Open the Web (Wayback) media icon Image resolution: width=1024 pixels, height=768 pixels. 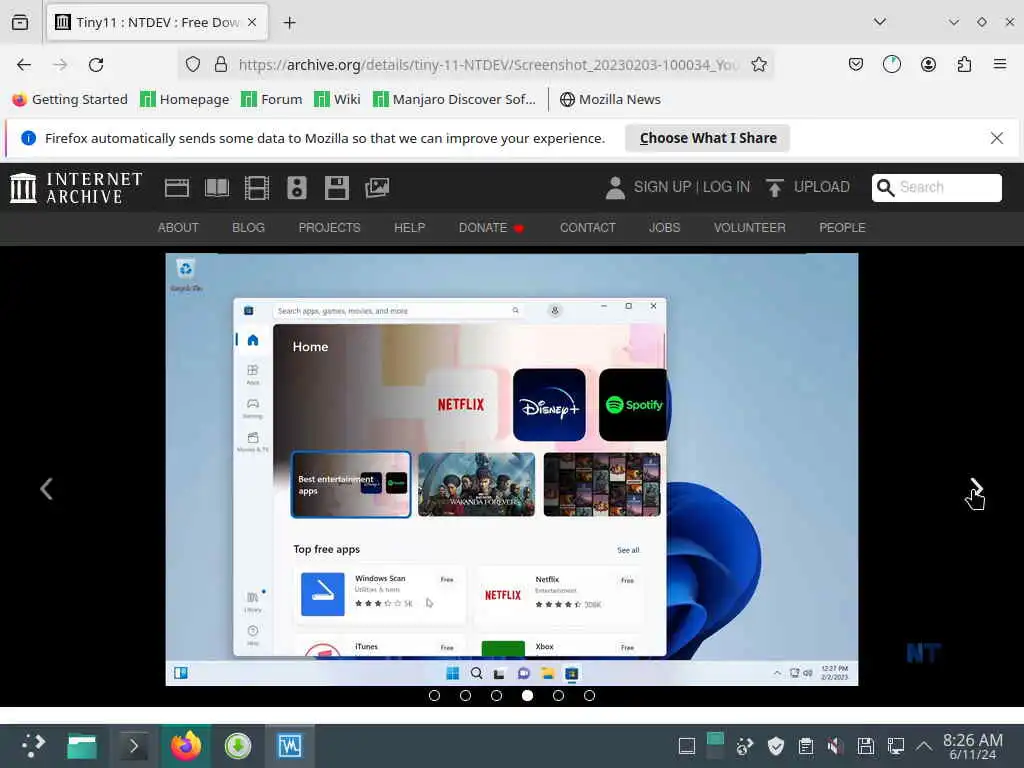click(176, 188)
